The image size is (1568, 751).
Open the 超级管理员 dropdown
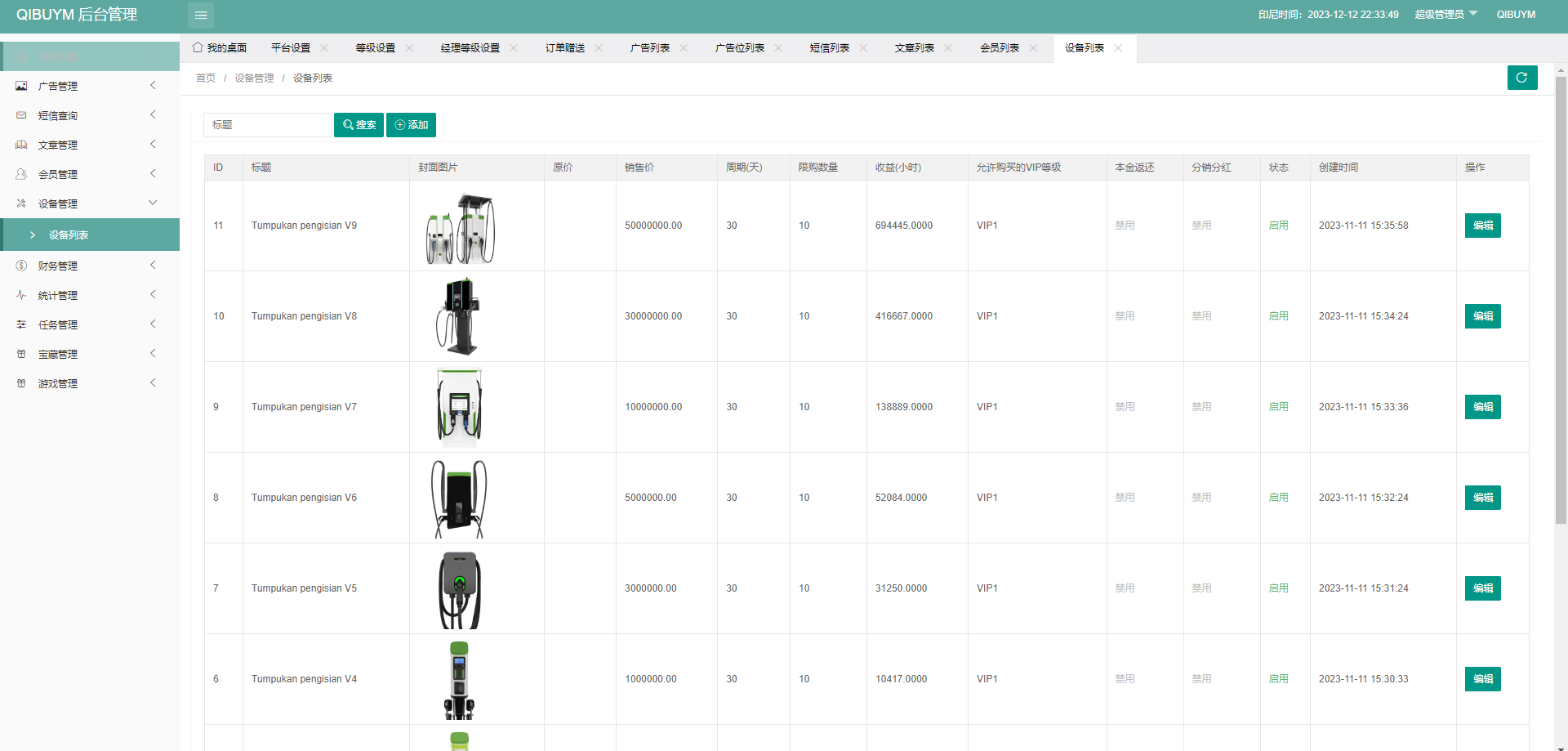pyautogui.click(x=1445, y=14)
